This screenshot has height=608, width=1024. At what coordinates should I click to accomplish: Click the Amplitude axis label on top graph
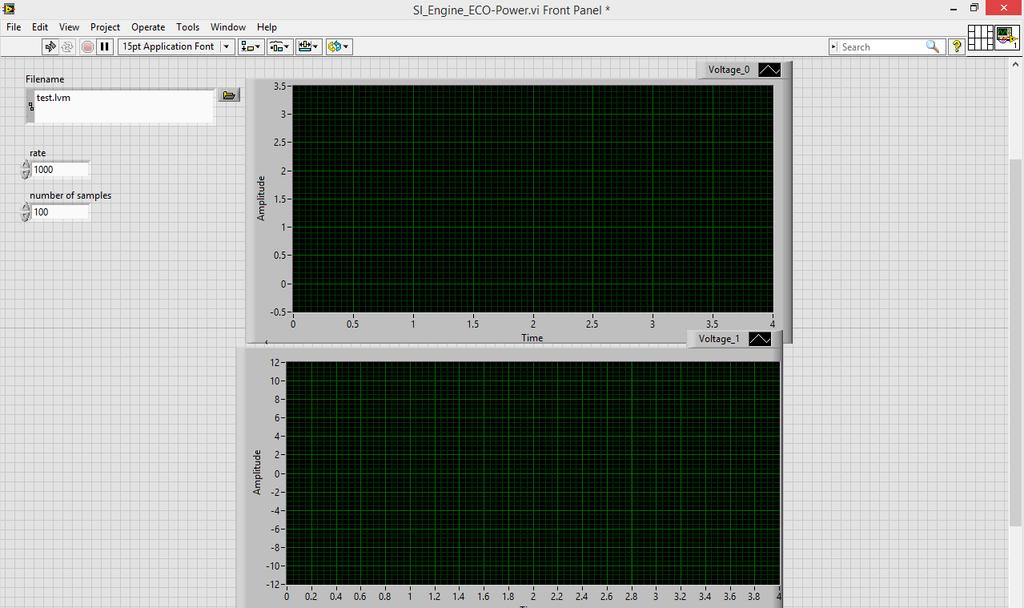point(261,199)
